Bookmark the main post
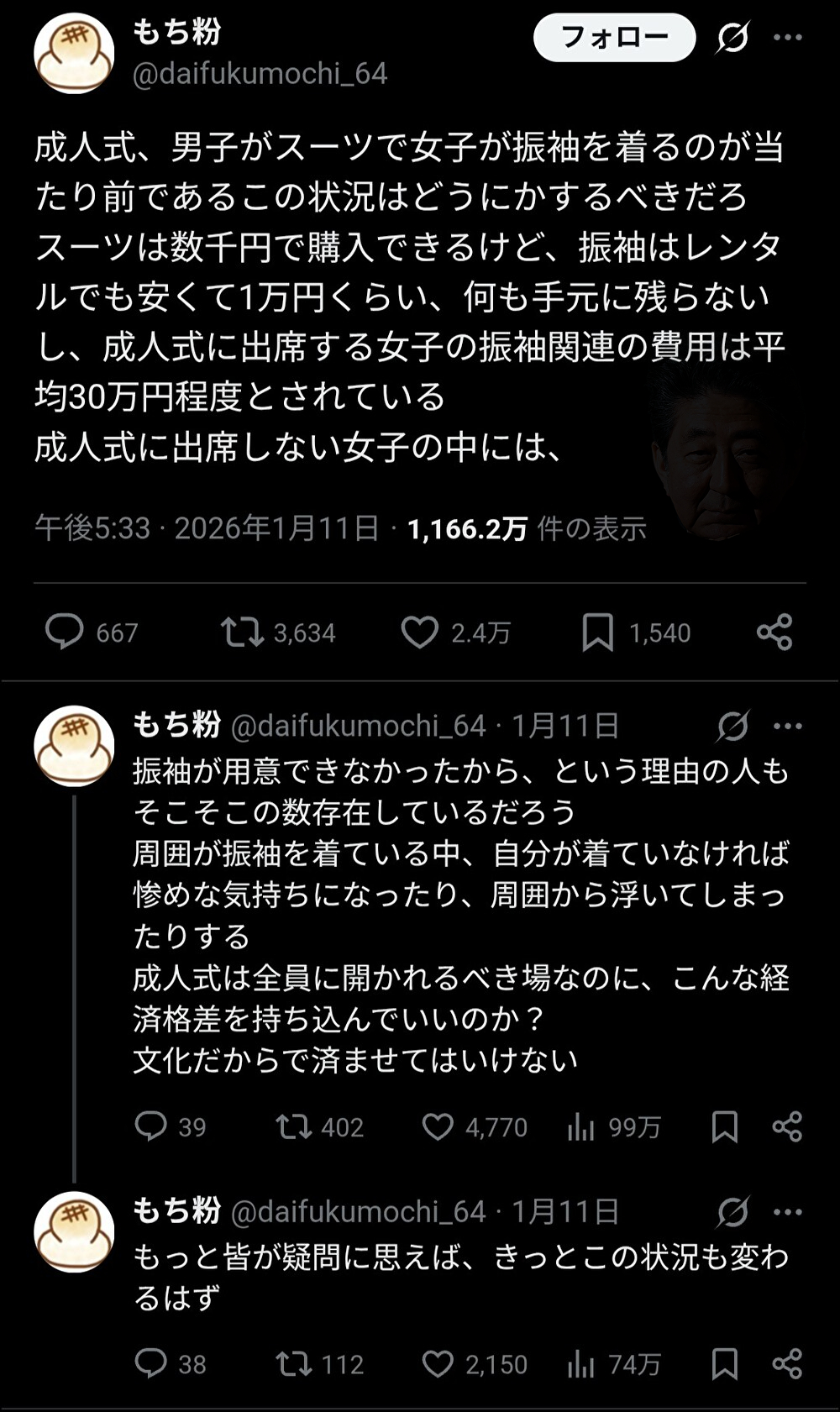This screenshot has width=840, height=1412. [597, 632]
